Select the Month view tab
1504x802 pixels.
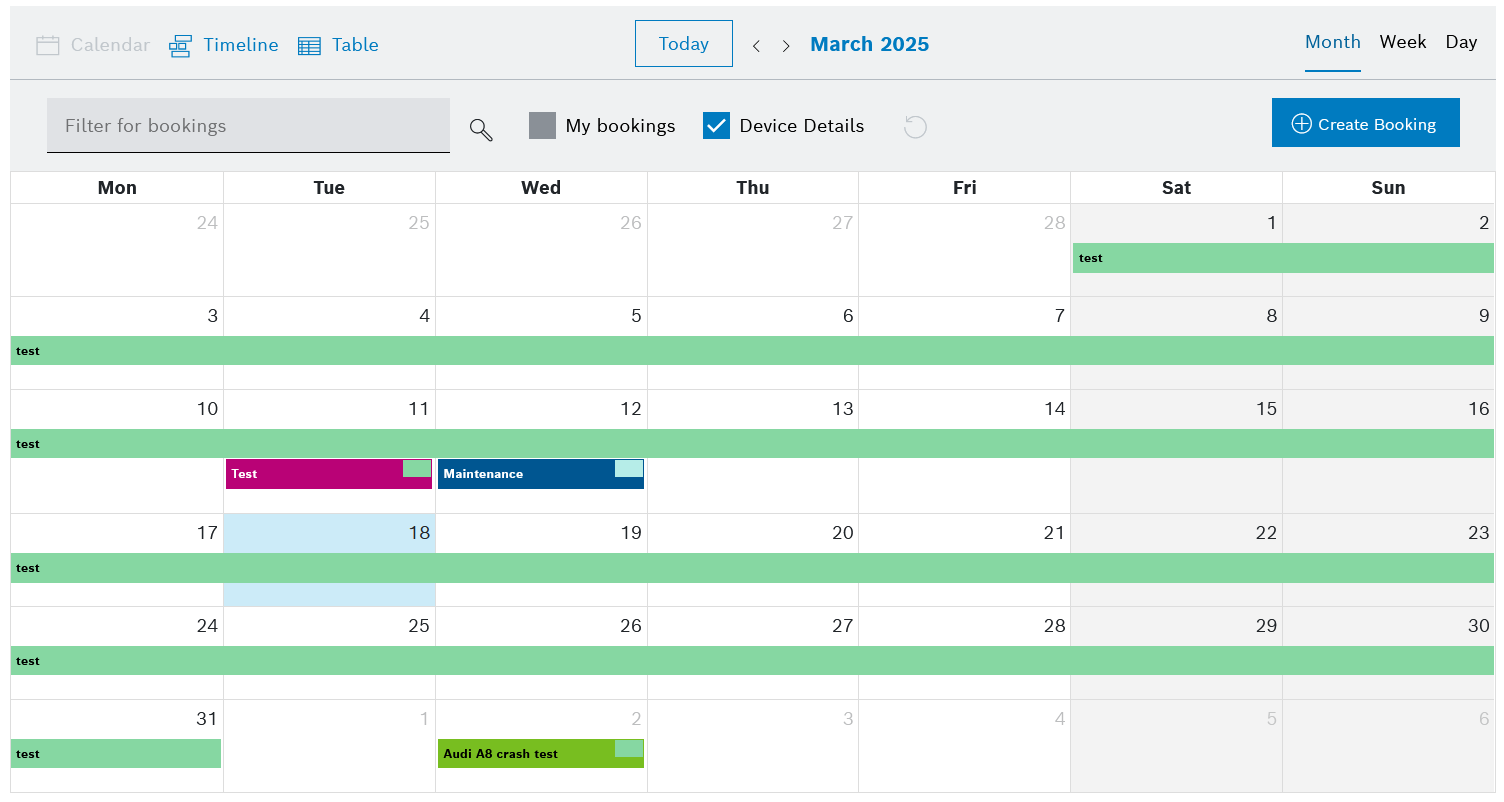coord(1332,42)
